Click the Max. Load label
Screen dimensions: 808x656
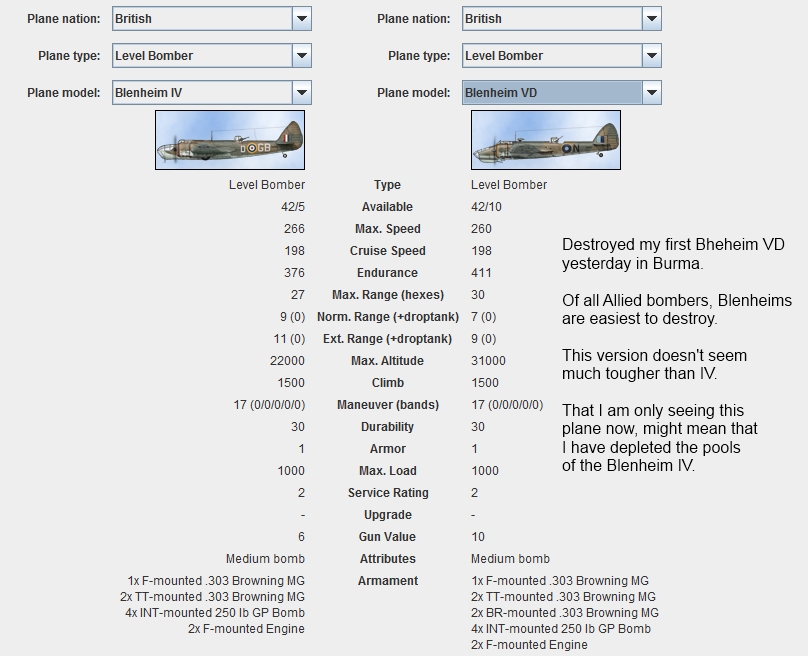click(388, 471)
